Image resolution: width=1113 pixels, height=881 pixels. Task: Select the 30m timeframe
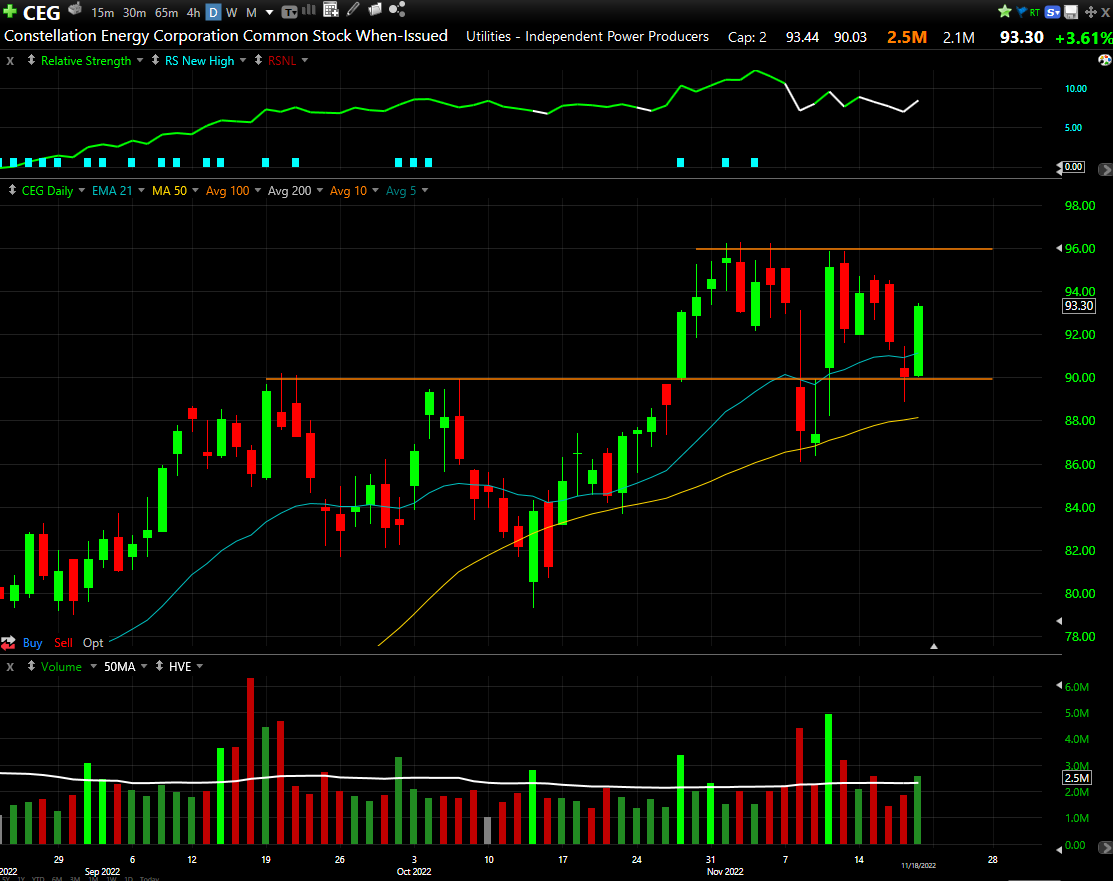click(134, 13)
